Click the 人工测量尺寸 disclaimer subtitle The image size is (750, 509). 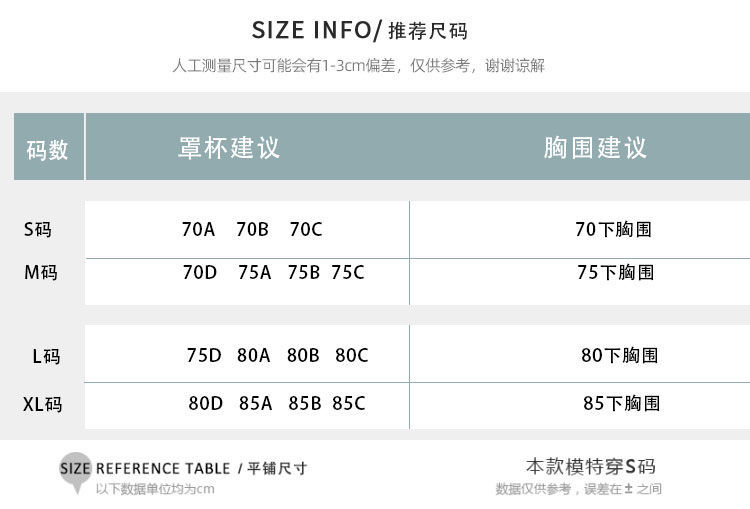[358, 66]
